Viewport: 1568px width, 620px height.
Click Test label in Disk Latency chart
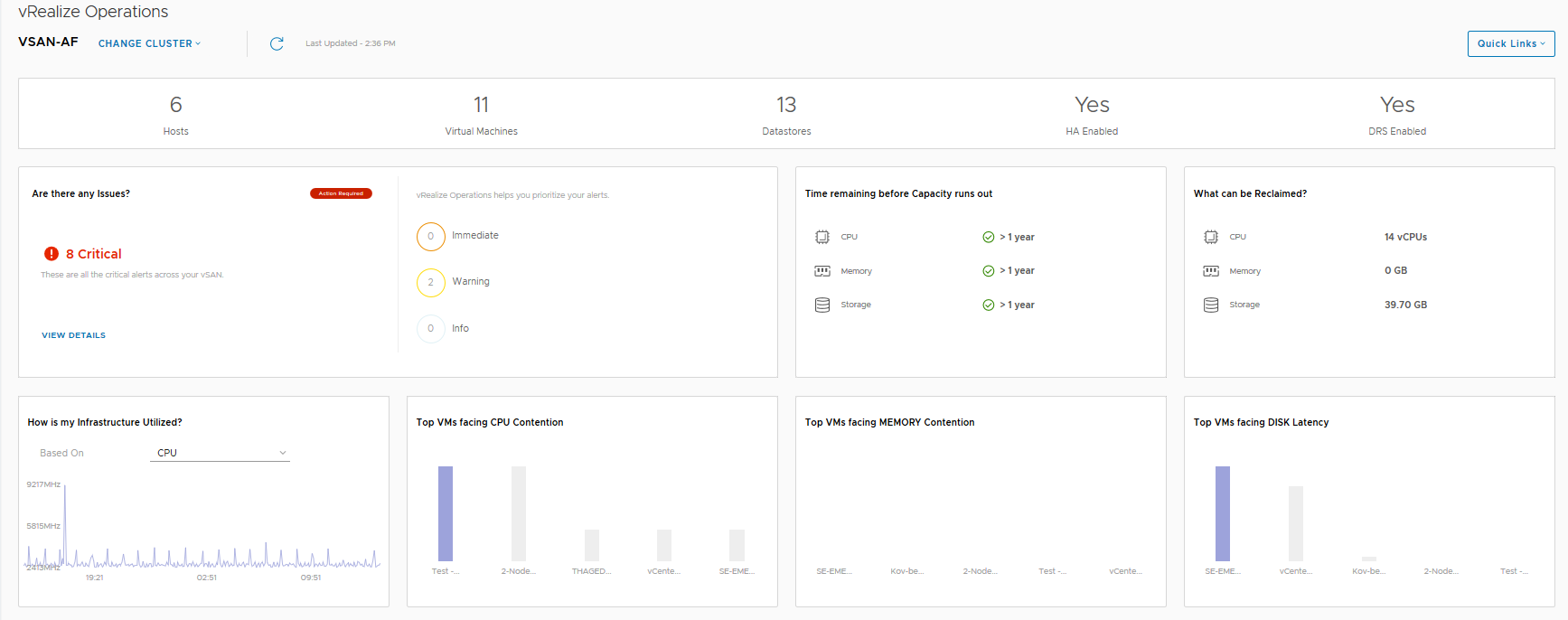coord(1514,571)
